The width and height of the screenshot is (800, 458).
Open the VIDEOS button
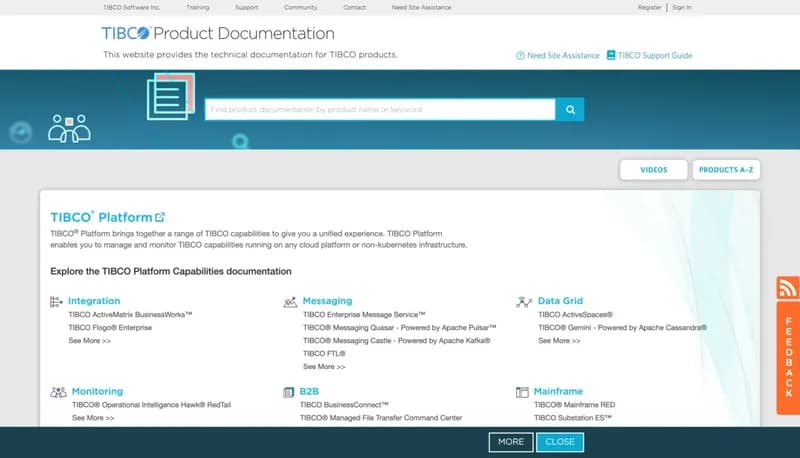coord(654,170)
